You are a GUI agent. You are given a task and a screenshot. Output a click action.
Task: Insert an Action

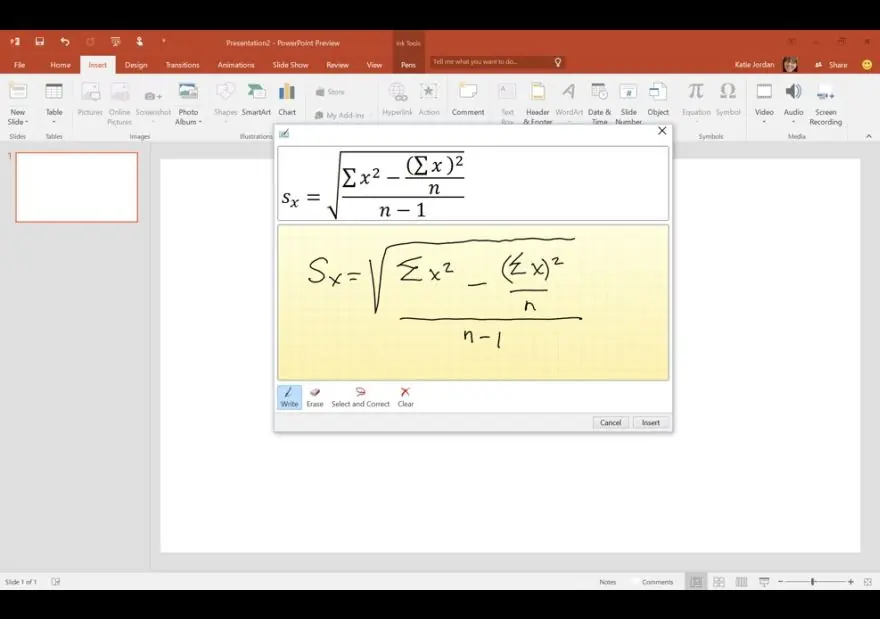pos(429,101)
